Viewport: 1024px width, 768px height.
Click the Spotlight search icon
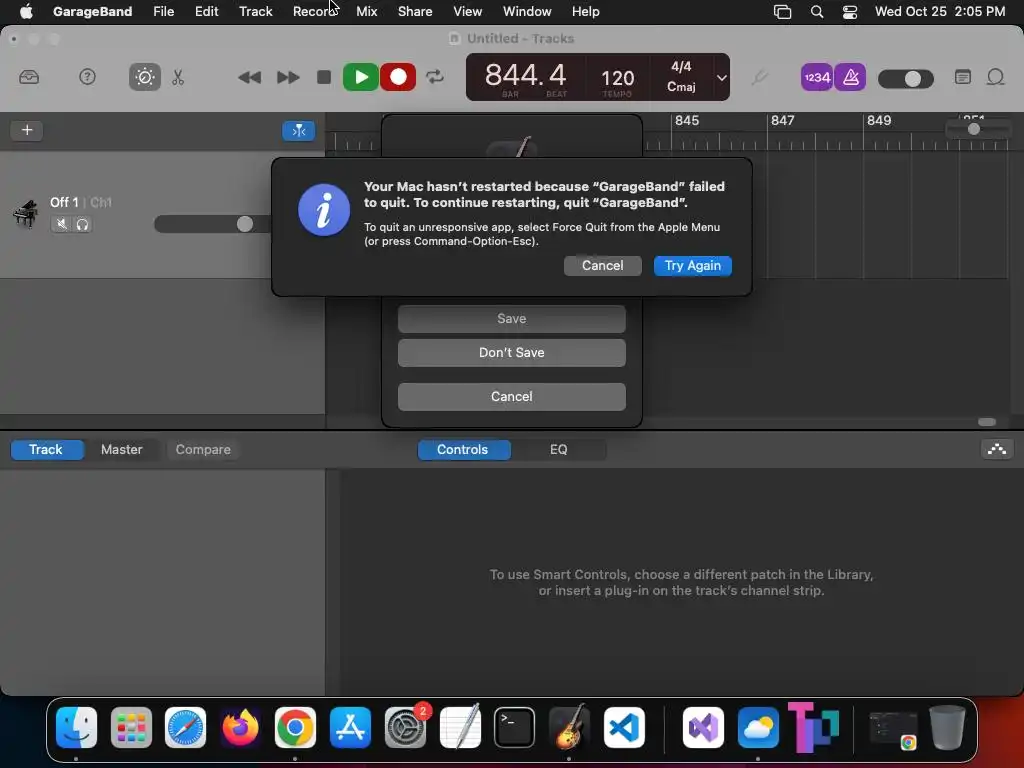click(x=816, y=11)
